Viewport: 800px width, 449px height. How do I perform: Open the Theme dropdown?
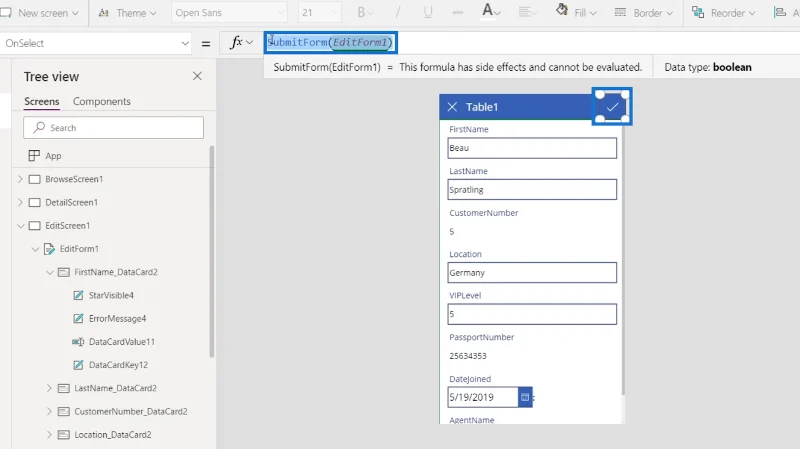127,13
